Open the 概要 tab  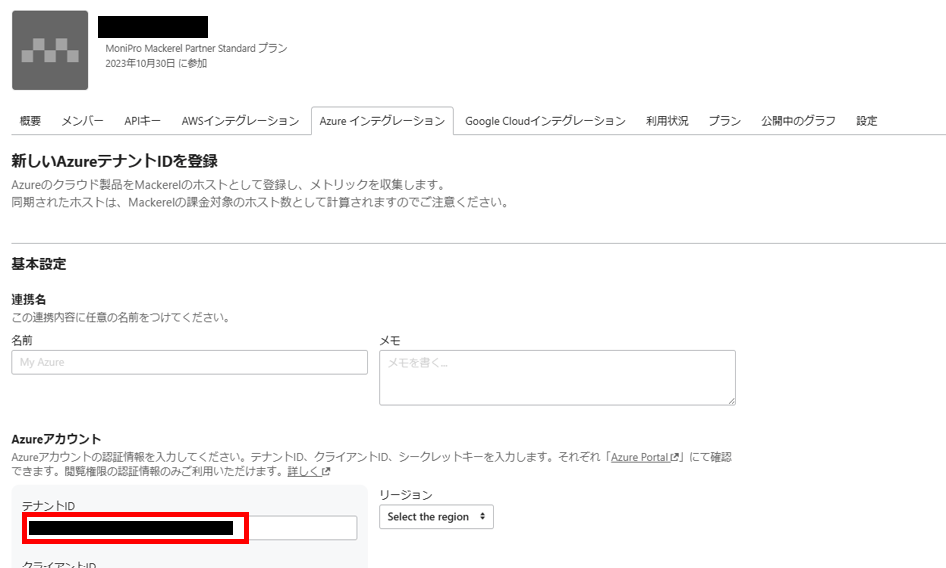tap(30, 121)
